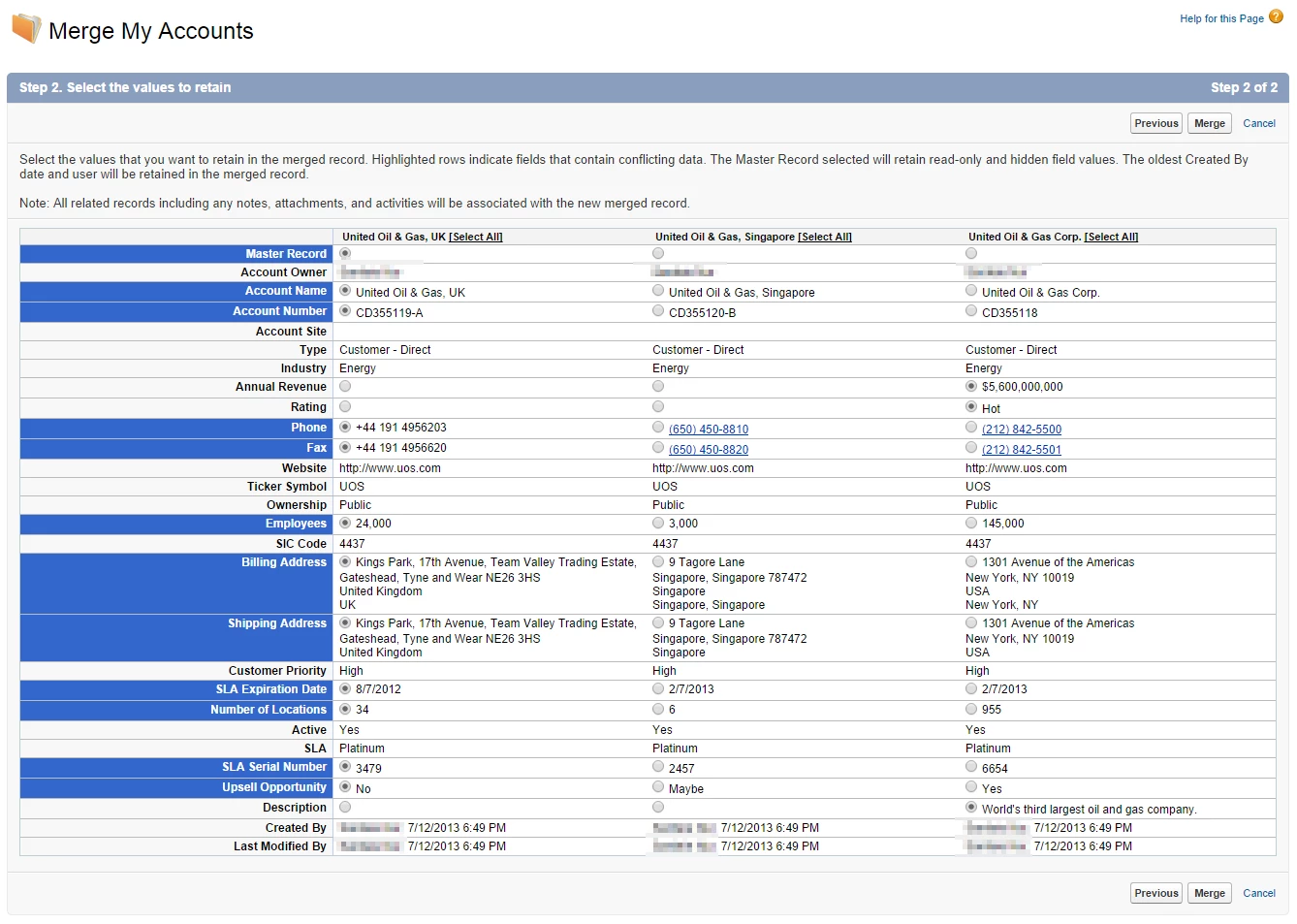Viewport: 1297px width, 924px height.
Task: Choose United Oil & Gas Corp. account name
Action: tap(971, 290)
